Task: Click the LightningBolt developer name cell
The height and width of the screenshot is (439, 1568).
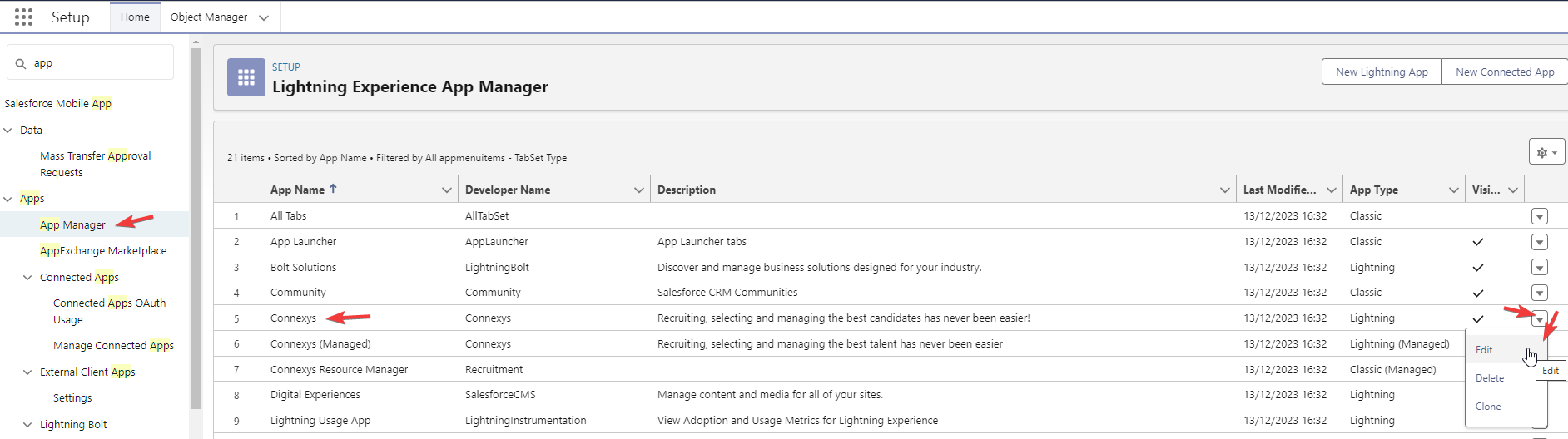Action: (497, 267)
